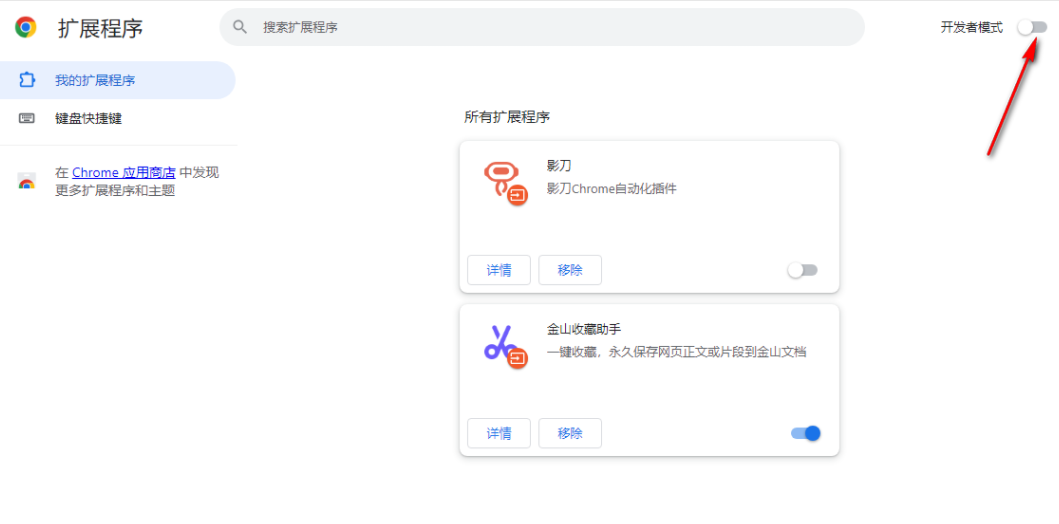Focus the 搜索扩展程序 search field

(x=542, y=27)
